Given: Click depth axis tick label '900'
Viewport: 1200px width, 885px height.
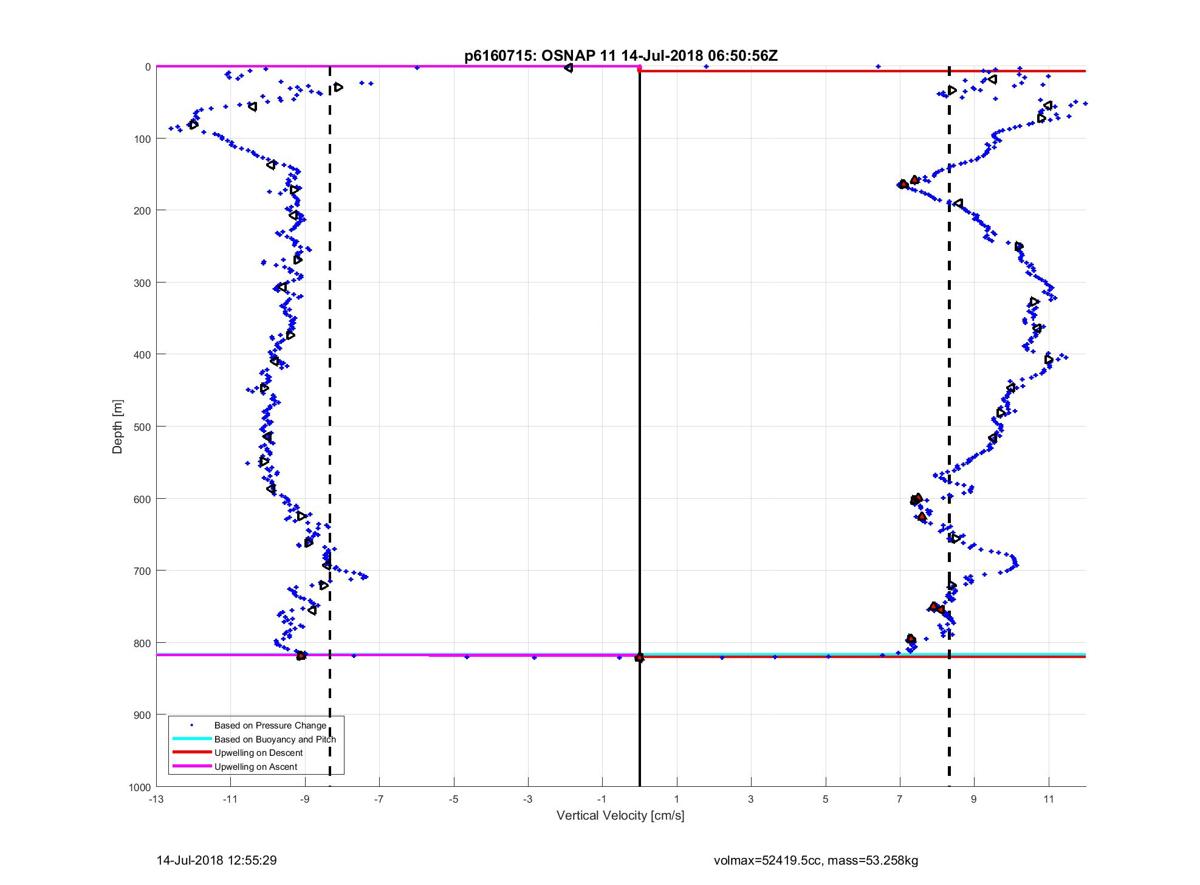Looking at the screenshot, I should (142, 715).
